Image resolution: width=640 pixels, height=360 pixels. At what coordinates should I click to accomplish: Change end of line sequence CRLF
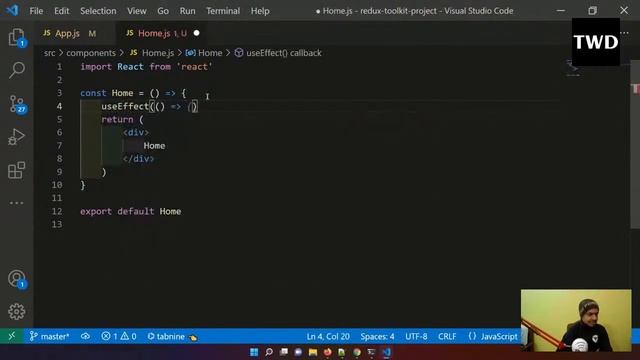[447, 336]
